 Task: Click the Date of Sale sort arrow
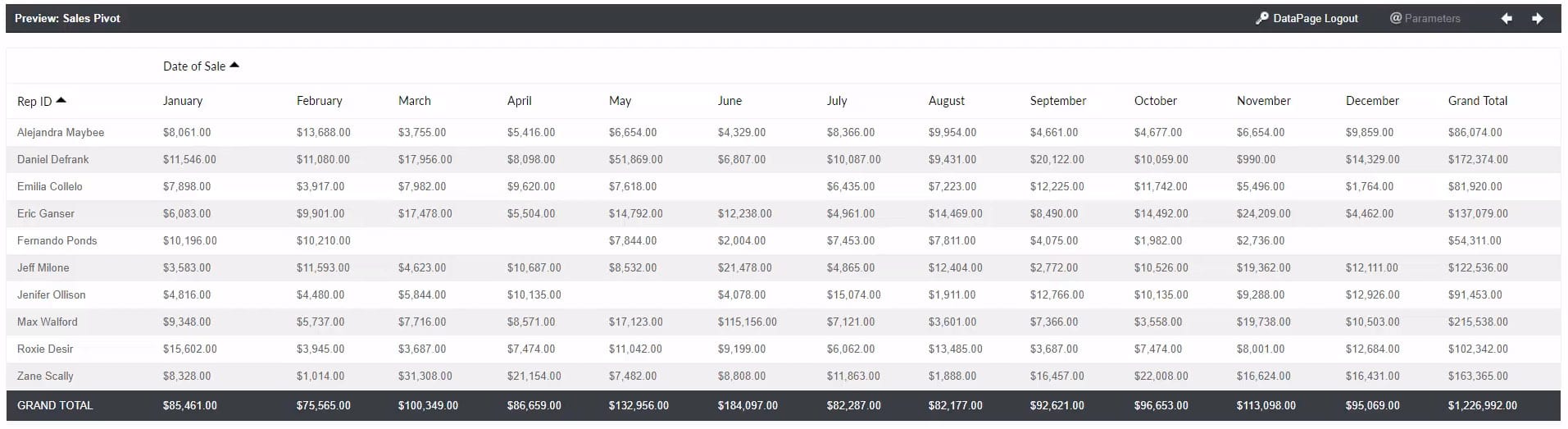point(234,66)
